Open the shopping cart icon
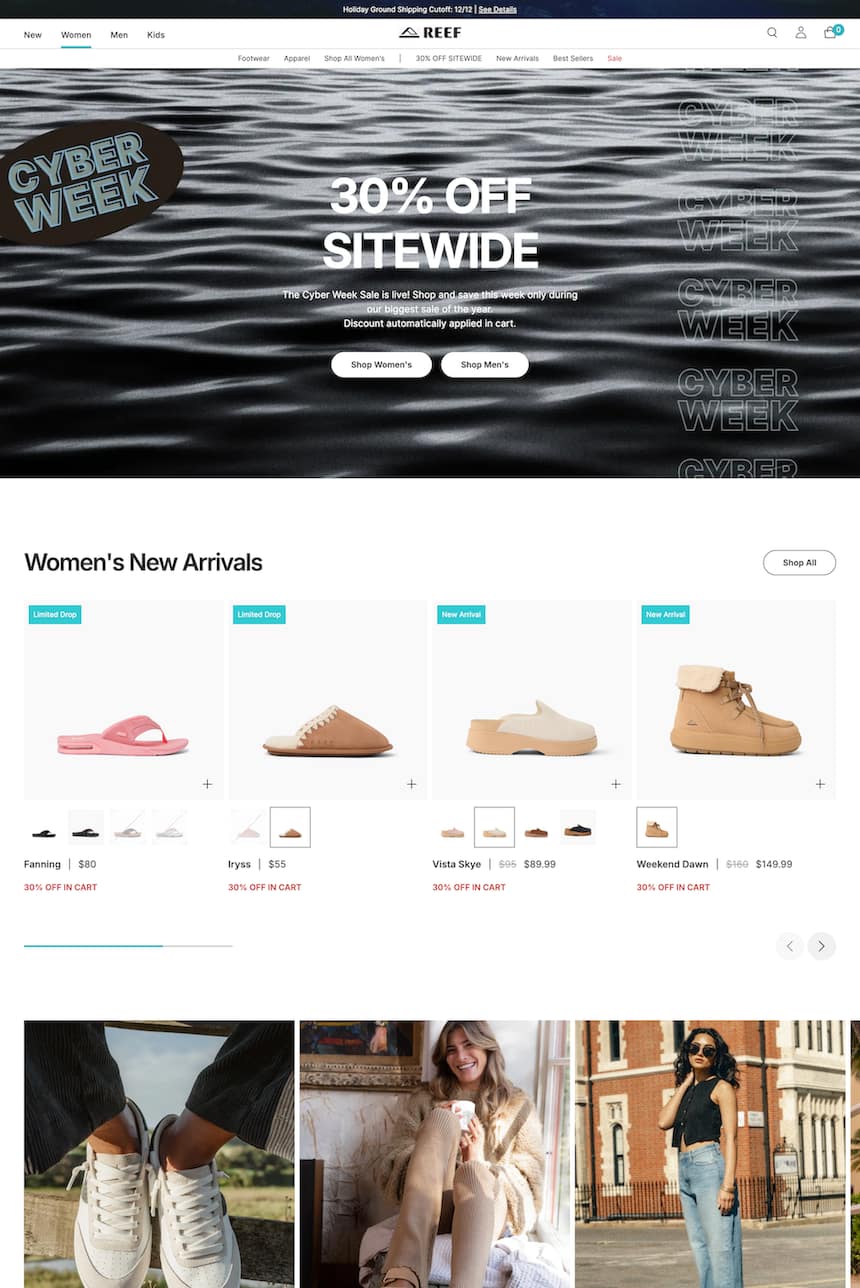 [x=832, y=32]
